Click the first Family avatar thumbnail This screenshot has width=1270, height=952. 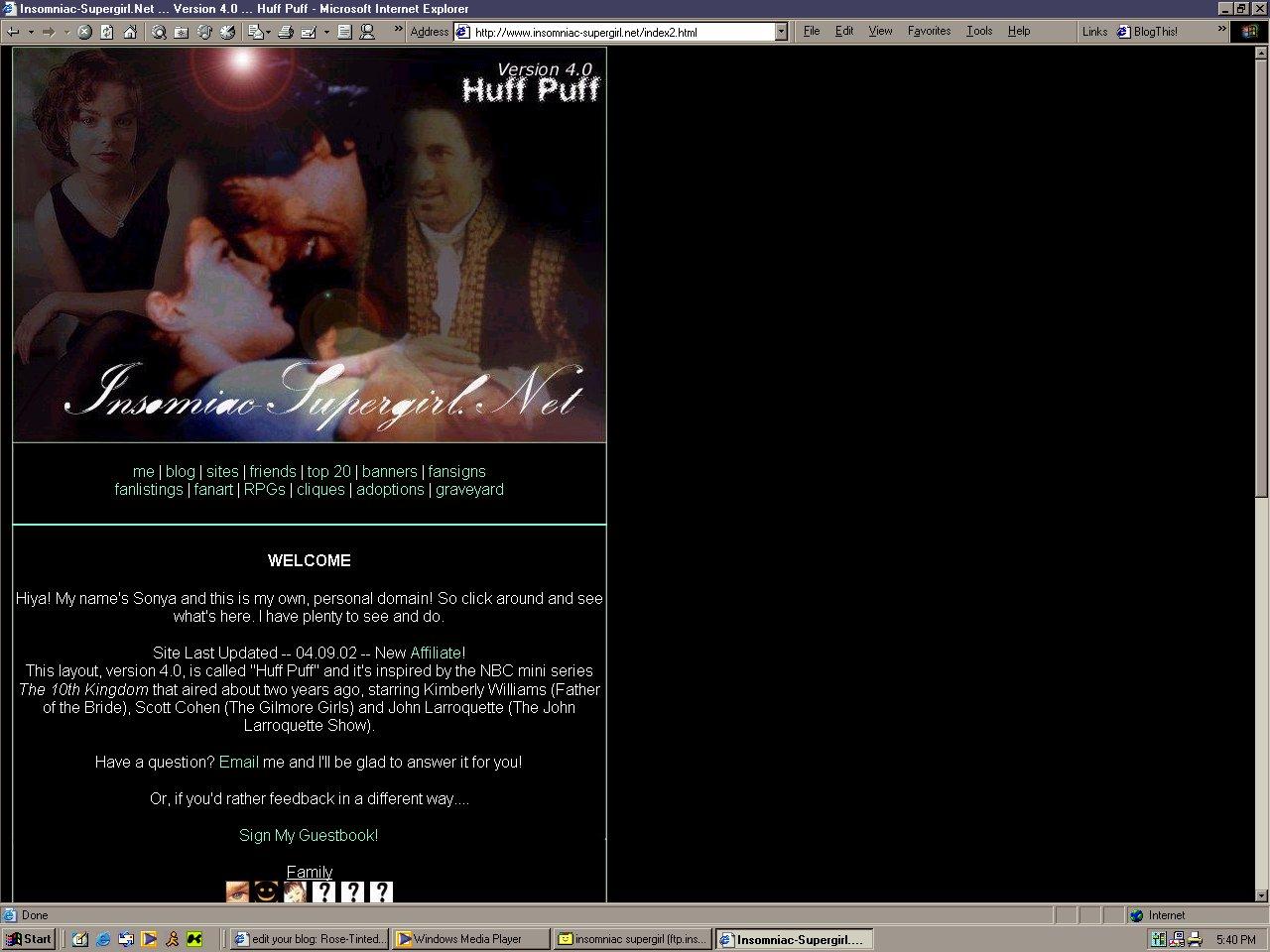point(237,892)
